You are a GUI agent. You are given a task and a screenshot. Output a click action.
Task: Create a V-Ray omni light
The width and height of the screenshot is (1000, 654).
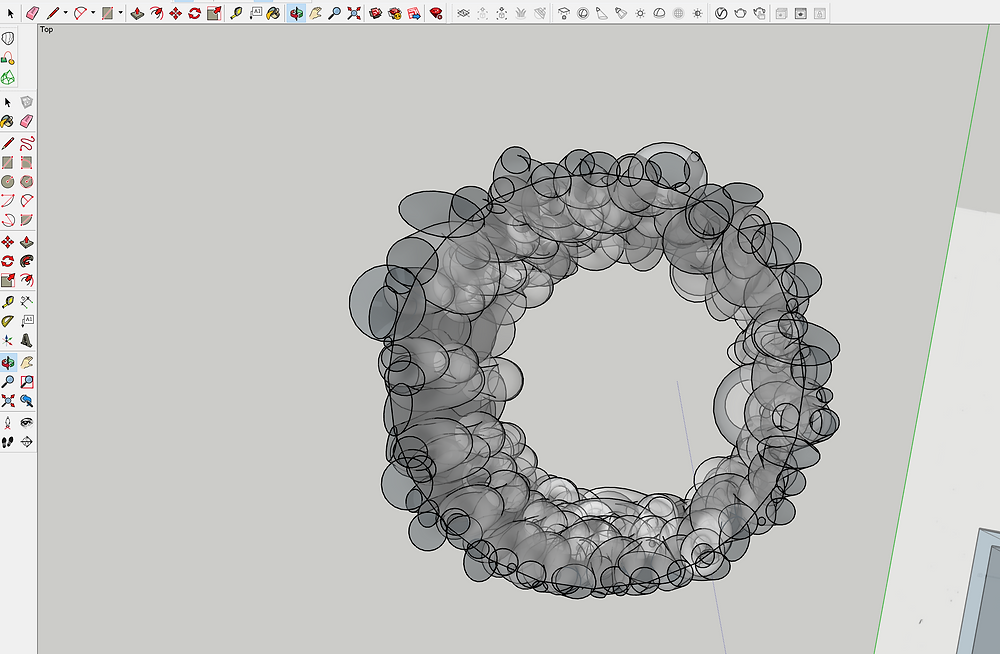point(640,13)
